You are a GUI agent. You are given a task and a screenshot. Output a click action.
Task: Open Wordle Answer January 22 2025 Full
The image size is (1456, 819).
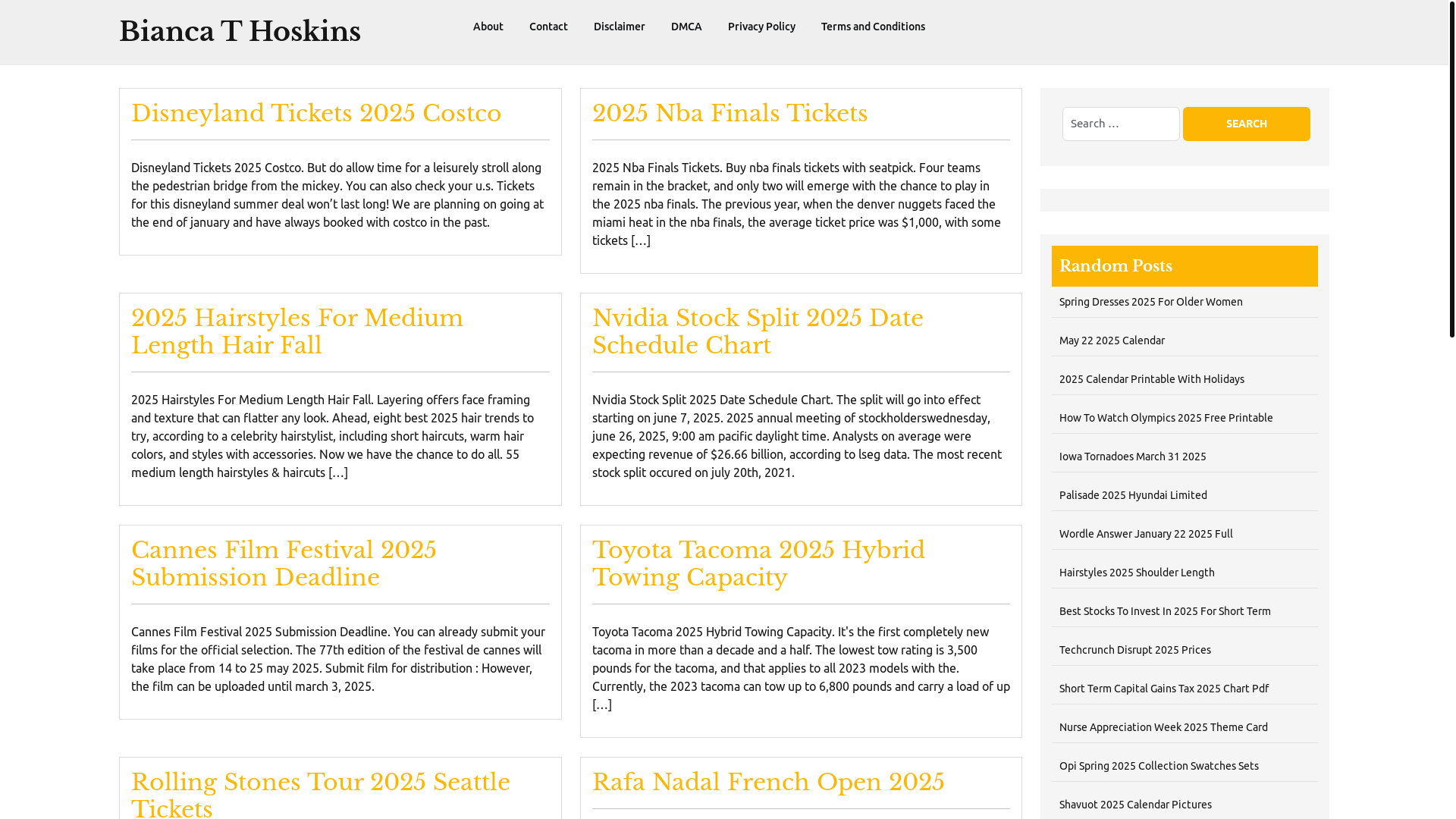coord(1146,534)
